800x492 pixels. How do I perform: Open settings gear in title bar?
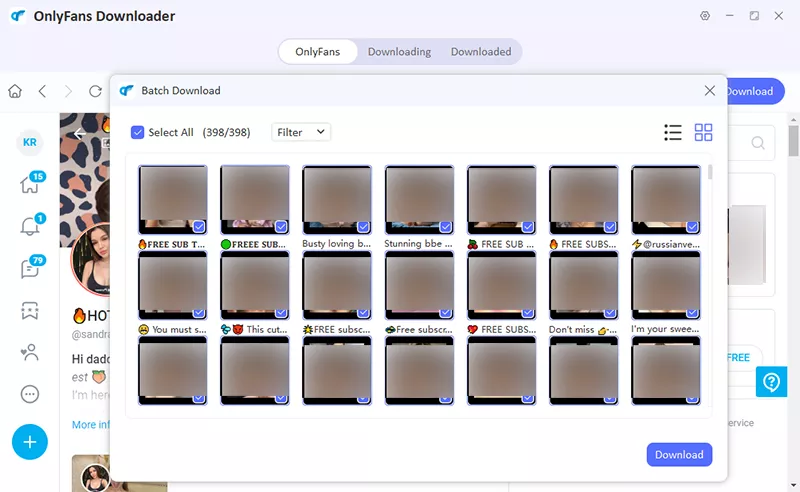click(x=705, y=16)
